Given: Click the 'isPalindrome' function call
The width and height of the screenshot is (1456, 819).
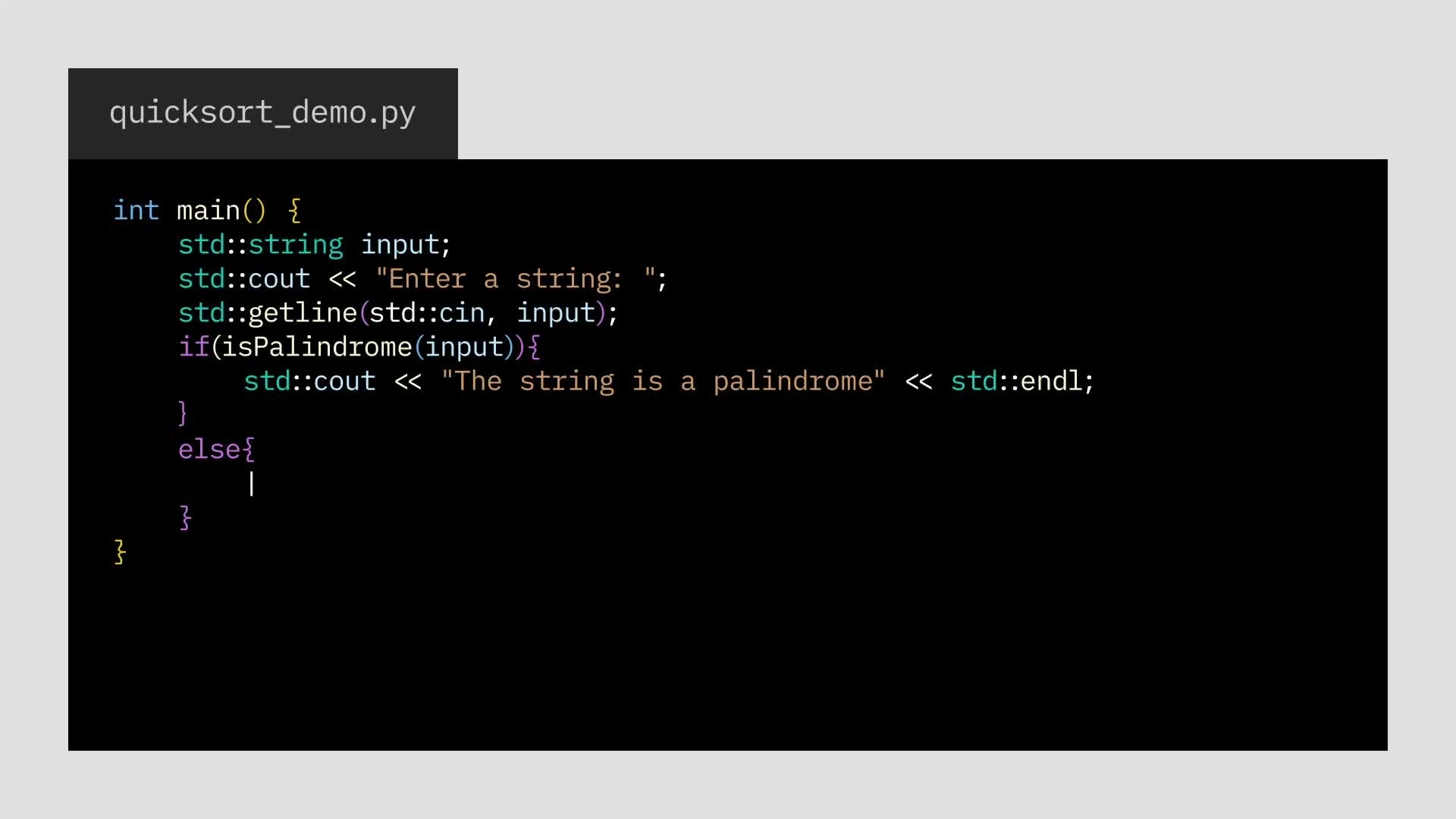Looking at the screenshot, I should pos(317,347).
